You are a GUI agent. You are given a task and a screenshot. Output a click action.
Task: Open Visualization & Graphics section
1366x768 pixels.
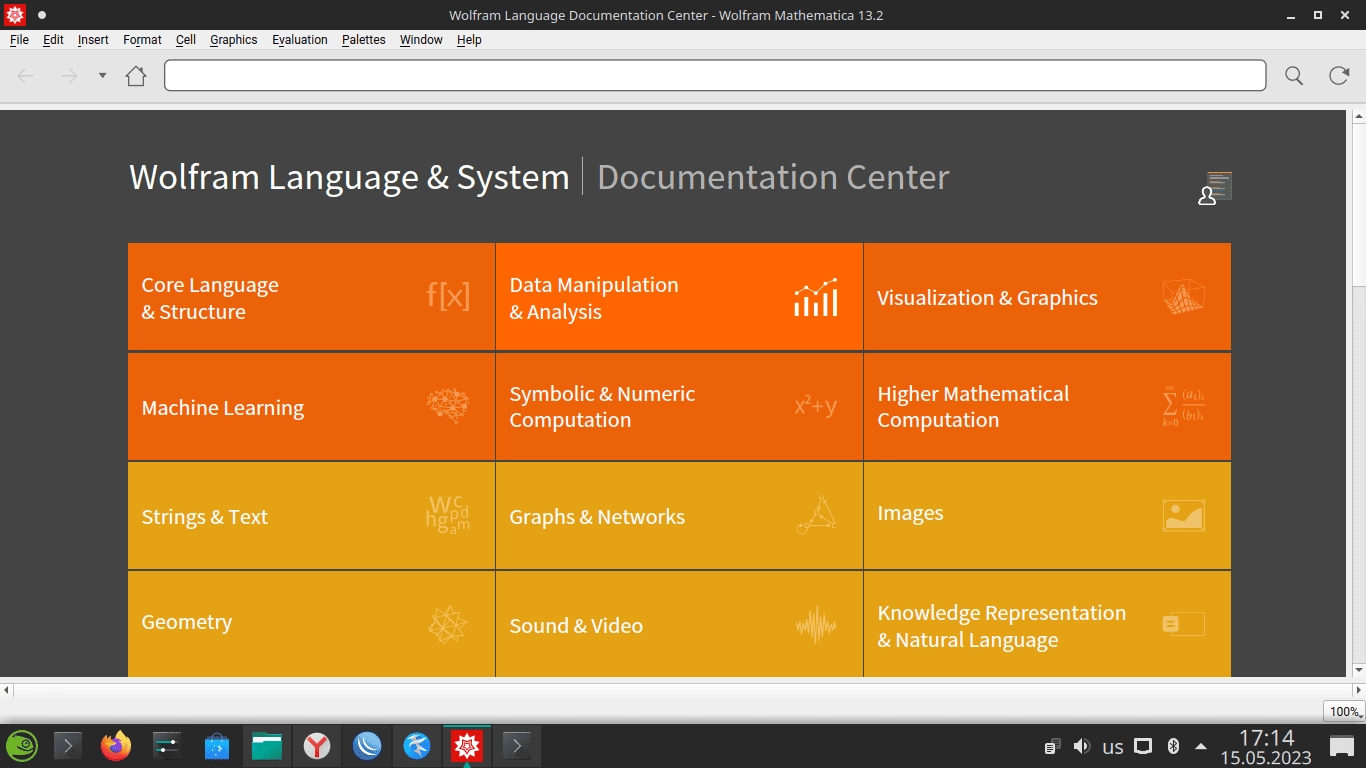(1047, 297)
